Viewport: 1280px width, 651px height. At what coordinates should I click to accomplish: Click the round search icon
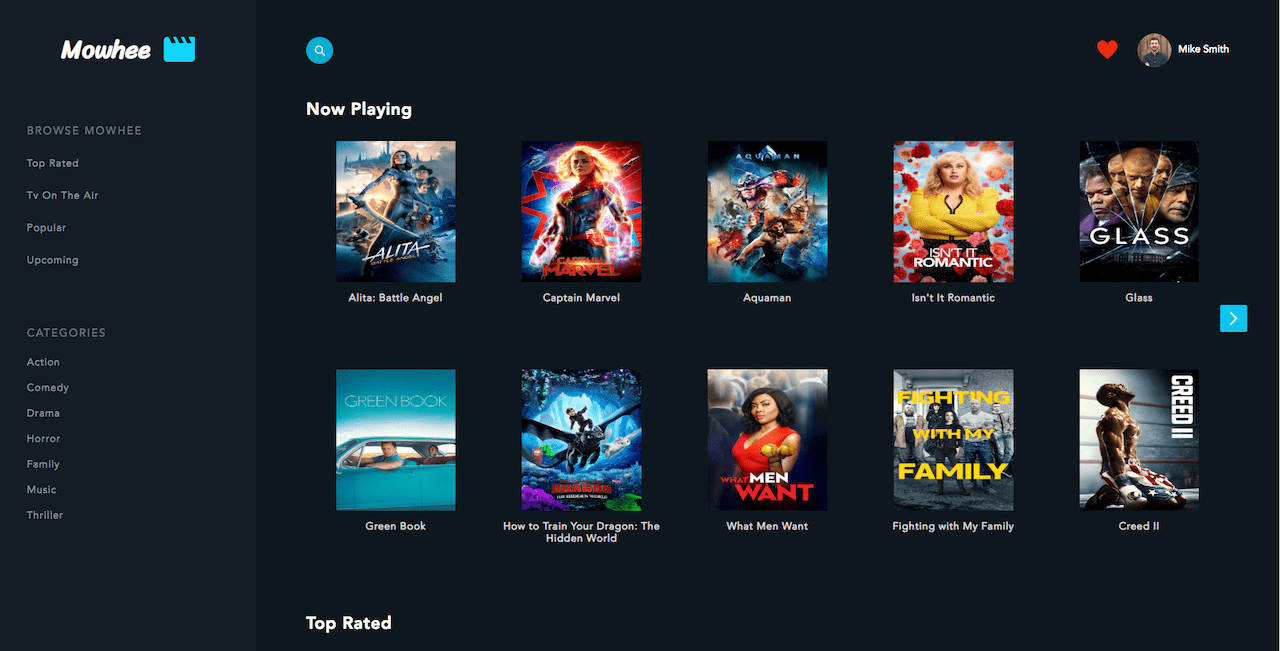pos(319,50)
